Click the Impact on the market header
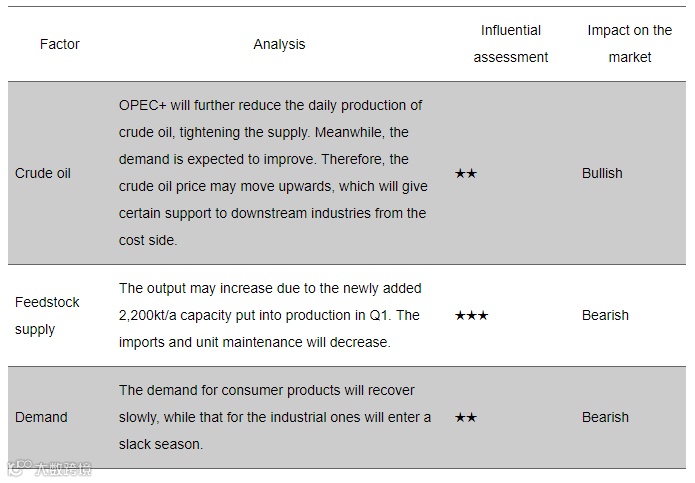 [x=629, y=44]
